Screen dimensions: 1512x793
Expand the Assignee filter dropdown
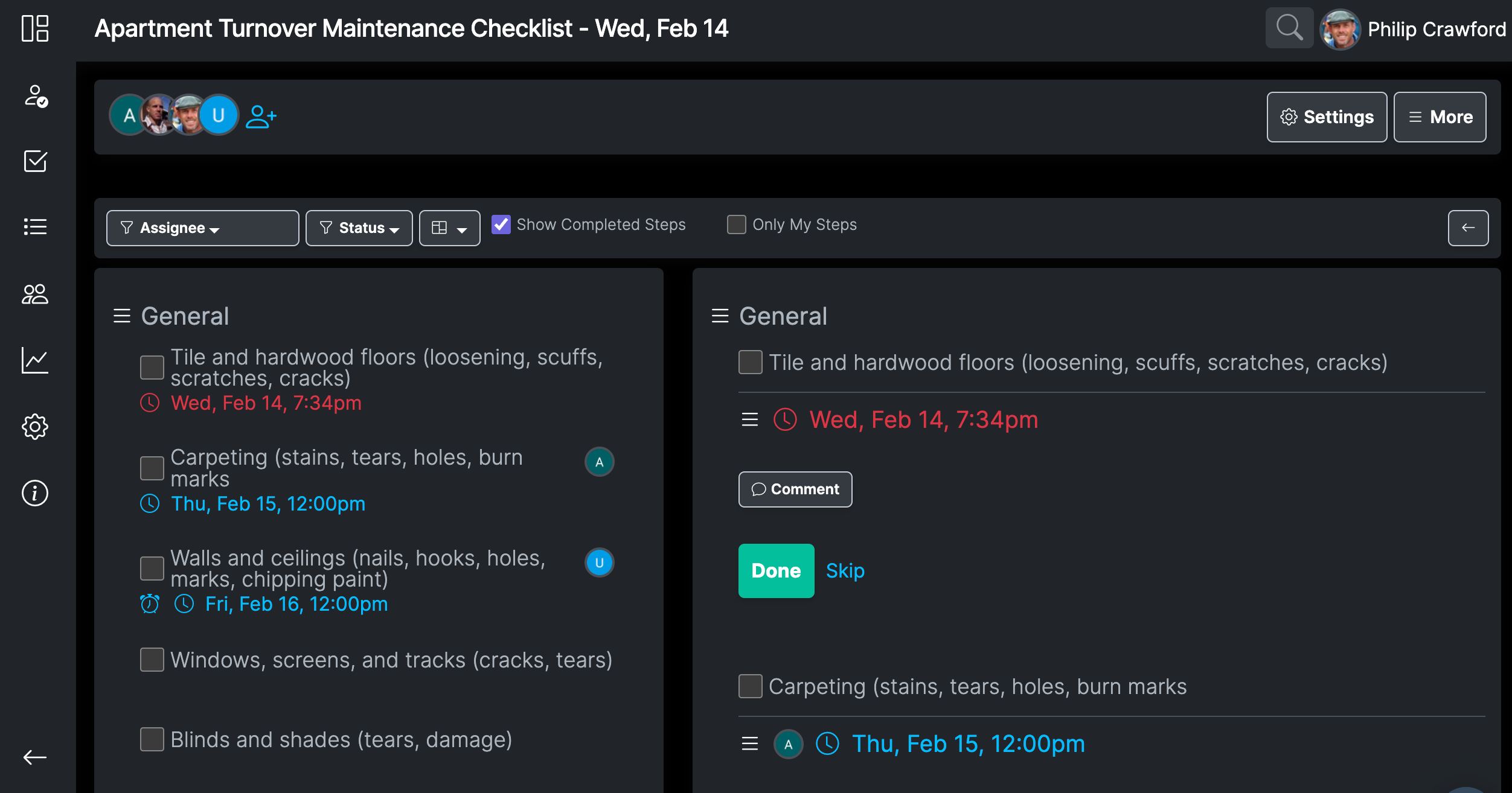tap(202, 228)
